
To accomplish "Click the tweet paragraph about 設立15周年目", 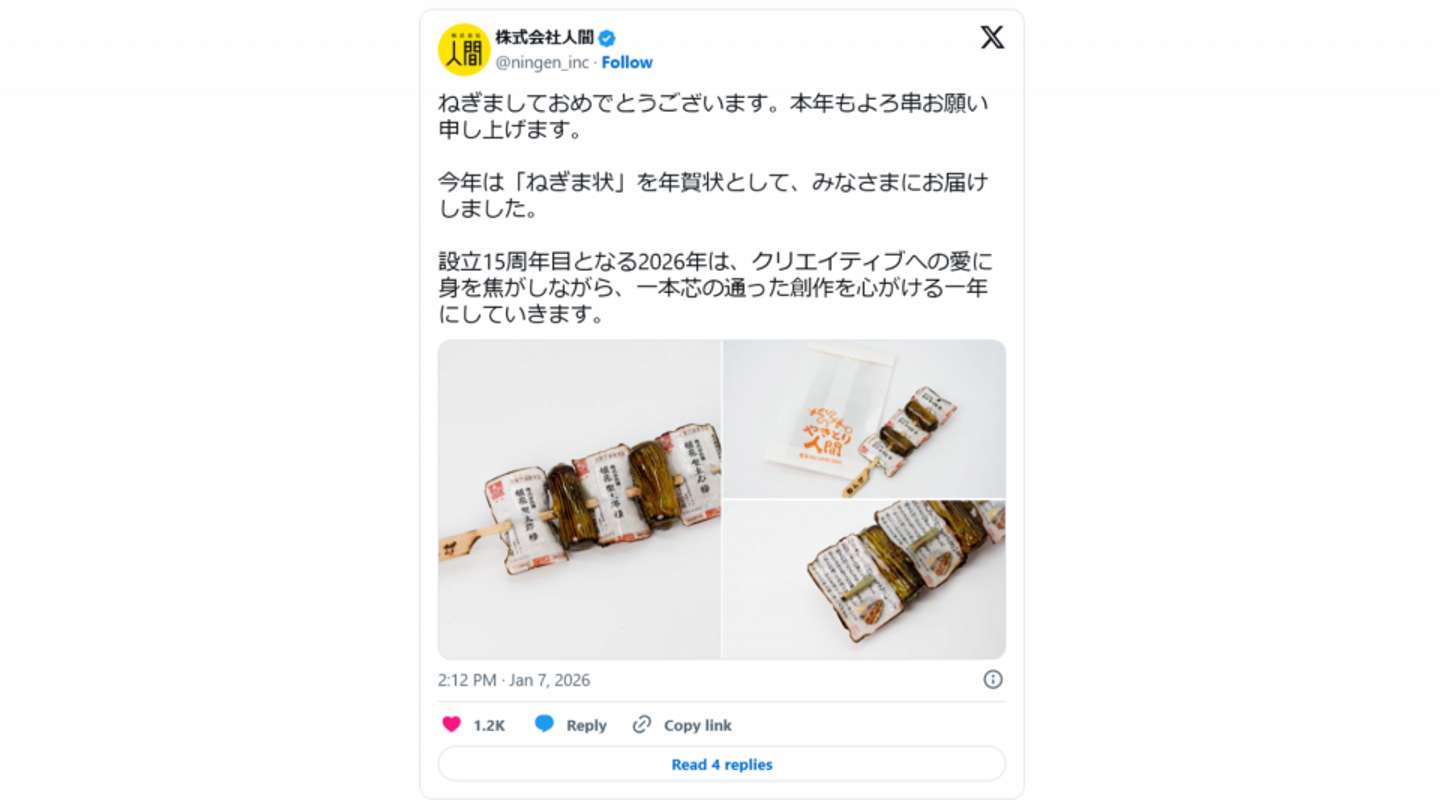I will (715, 288).
